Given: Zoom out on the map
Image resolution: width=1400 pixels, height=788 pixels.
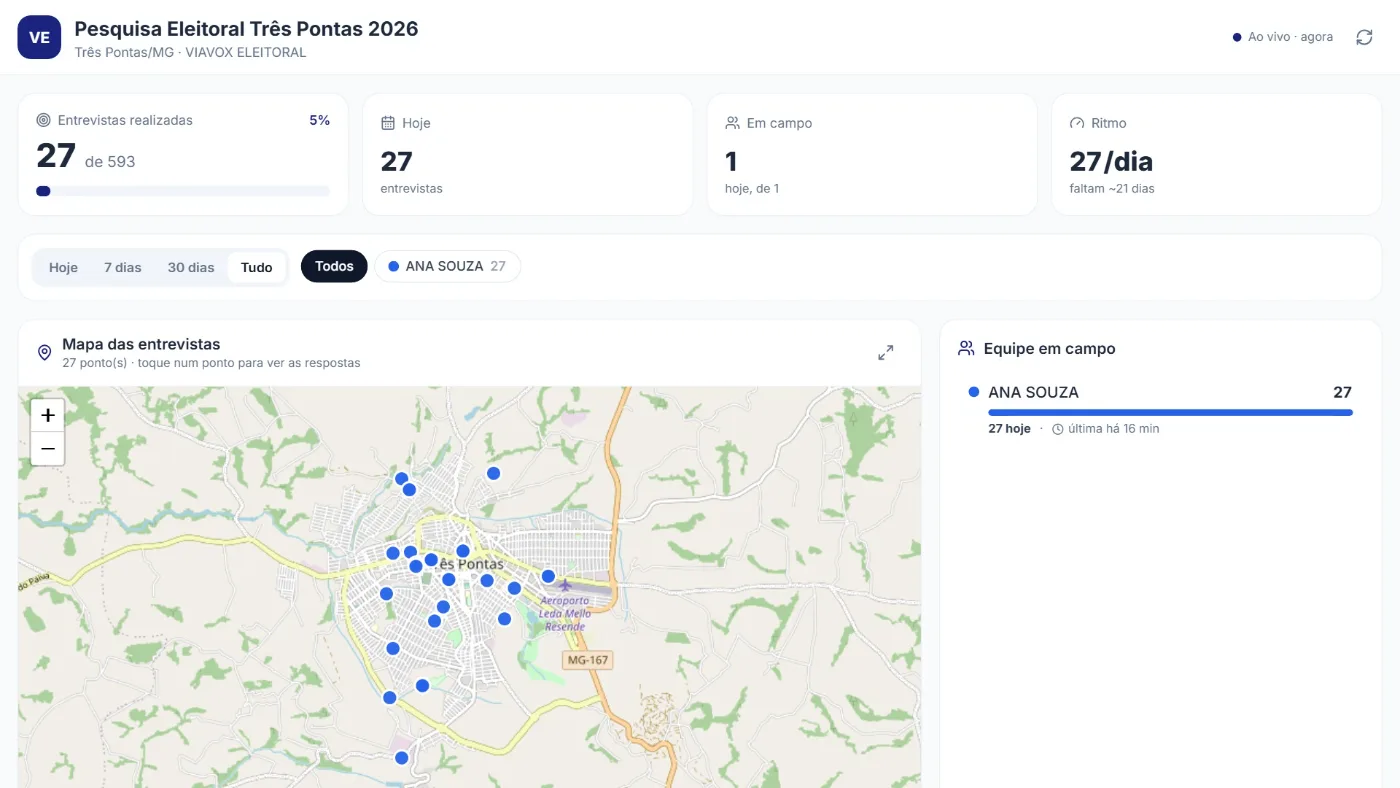Looking at the screenshot, I should coord(48,449).
